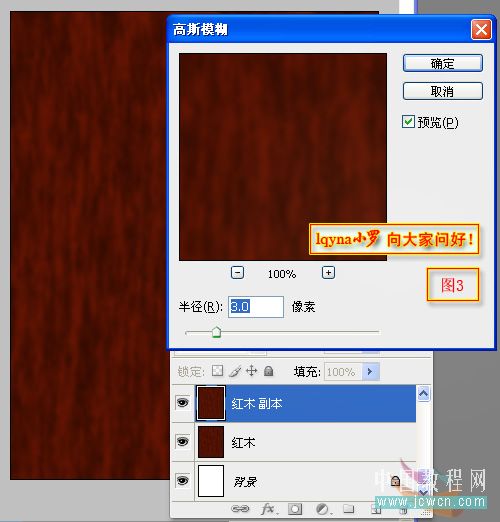This screenshot has width=500, height=522.
Task: Toggle lock image pixels brush icon
Action: pyautogui.click(x=235, y=371)
